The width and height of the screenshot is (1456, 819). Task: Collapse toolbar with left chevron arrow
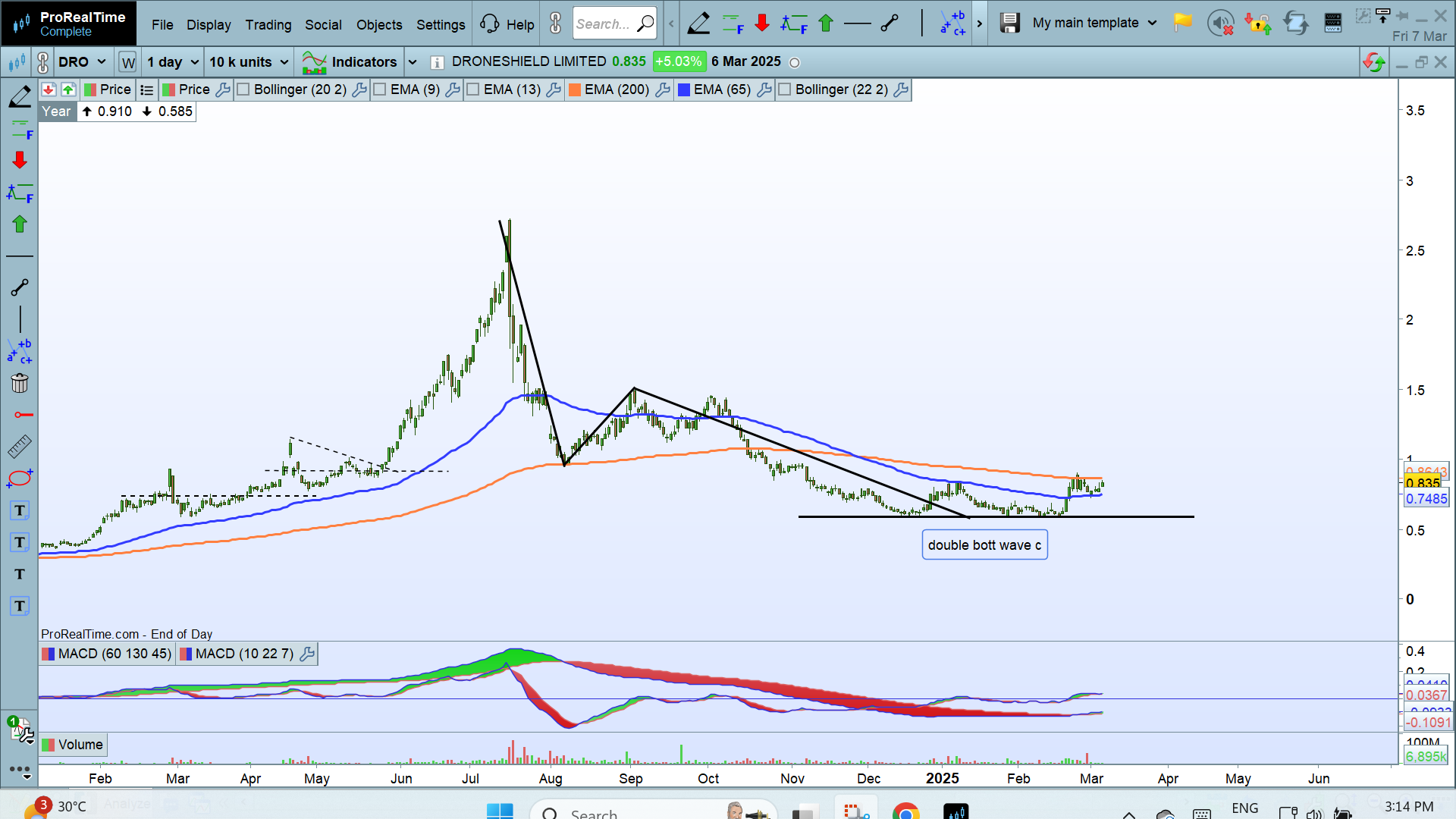(x=671, y=24)
